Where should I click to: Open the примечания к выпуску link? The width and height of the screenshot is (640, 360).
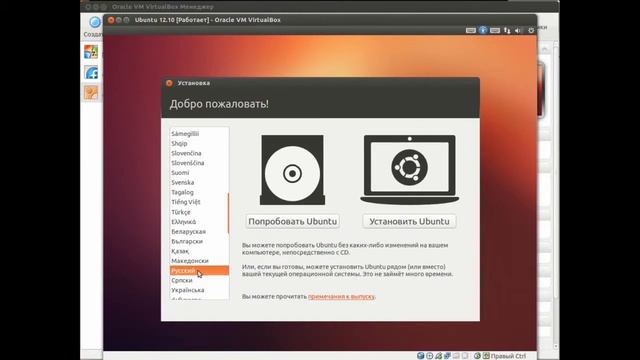[x=341, y=296]
